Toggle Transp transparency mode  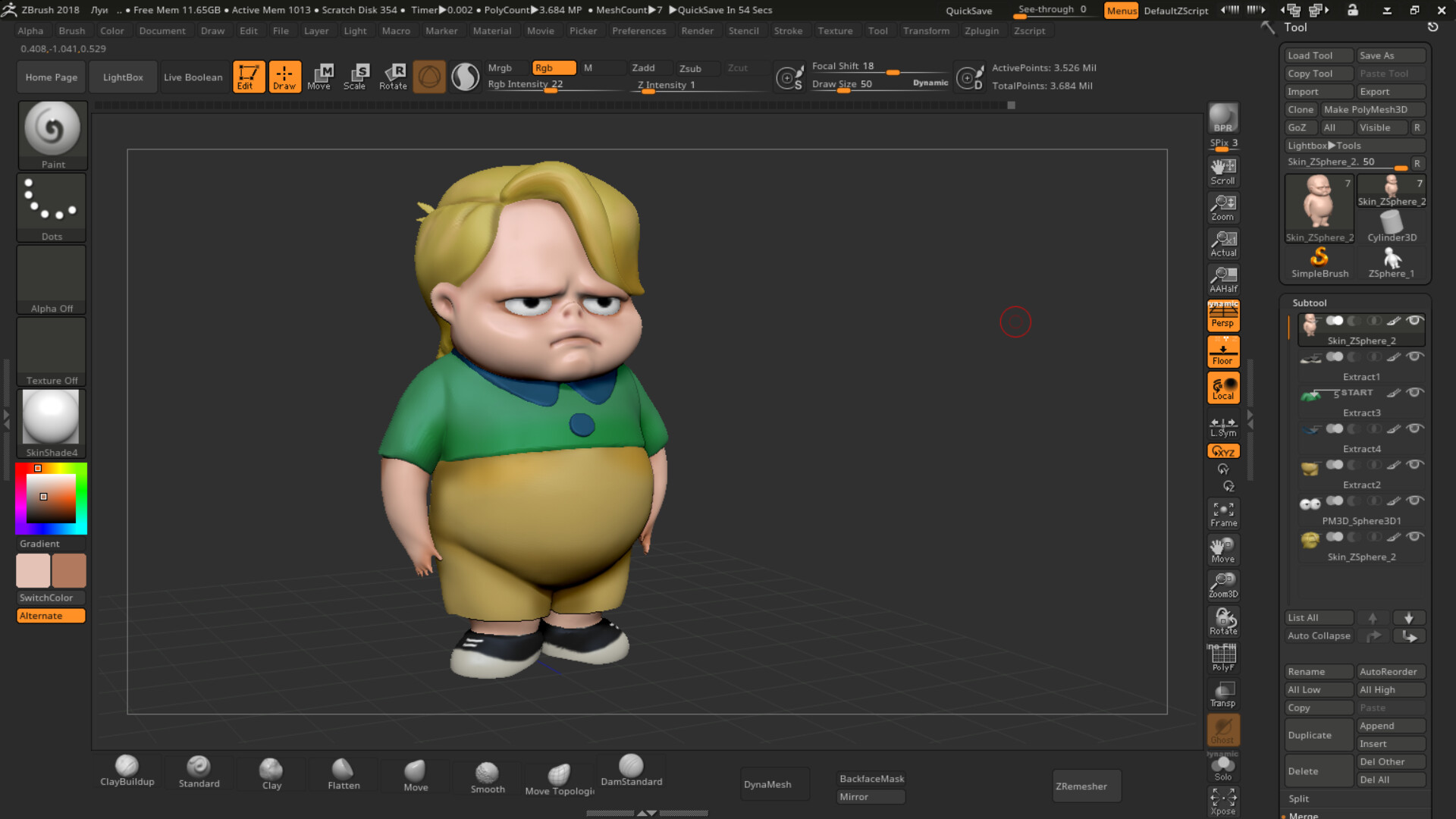(1223, 694)
